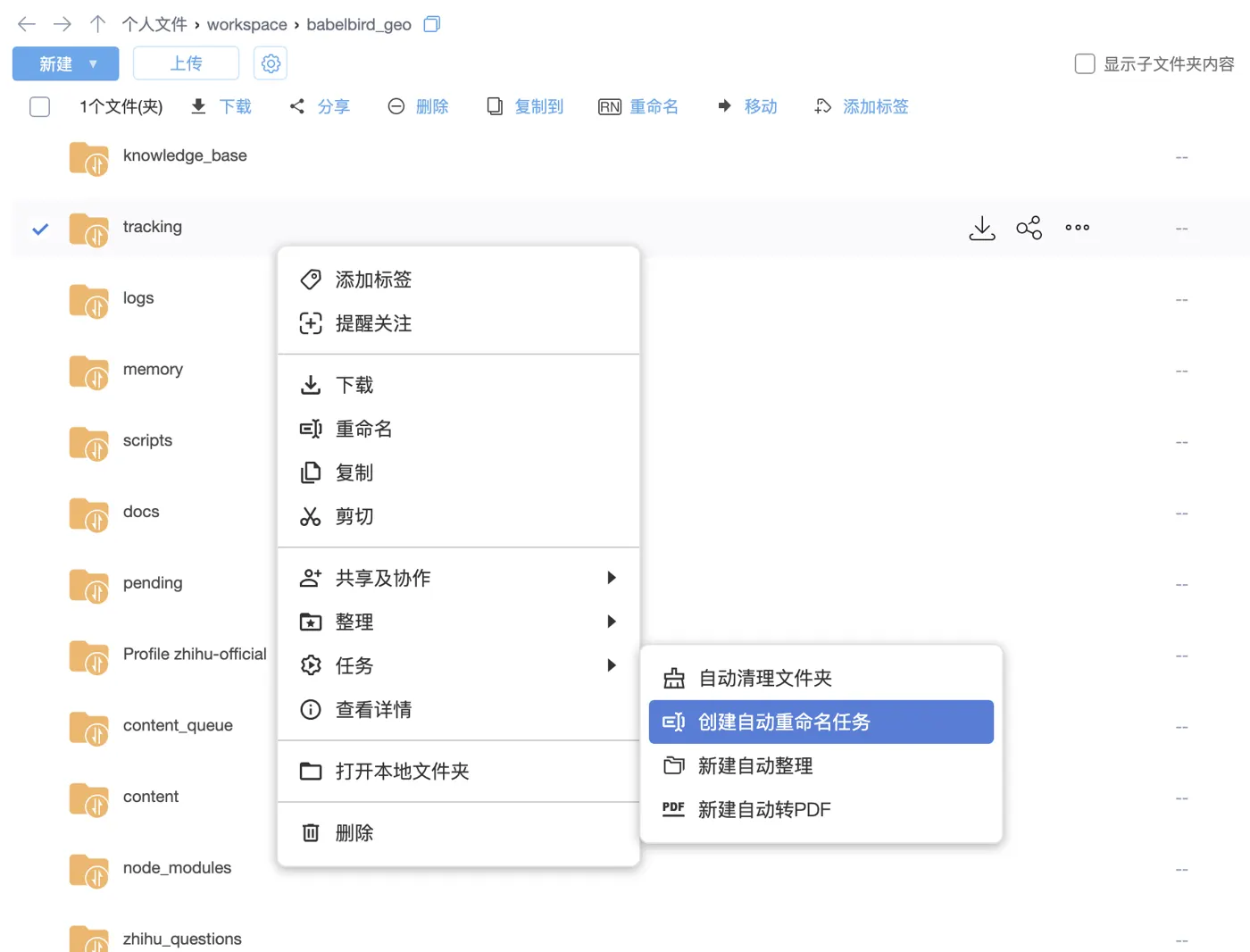The image size is (1250, 952).
Task: Choose 复制 in the context menu
Action: 459,472
